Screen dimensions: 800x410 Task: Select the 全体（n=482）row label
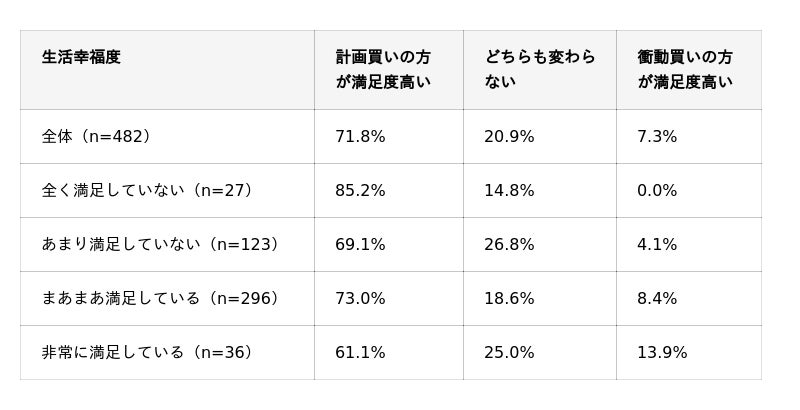99,137
